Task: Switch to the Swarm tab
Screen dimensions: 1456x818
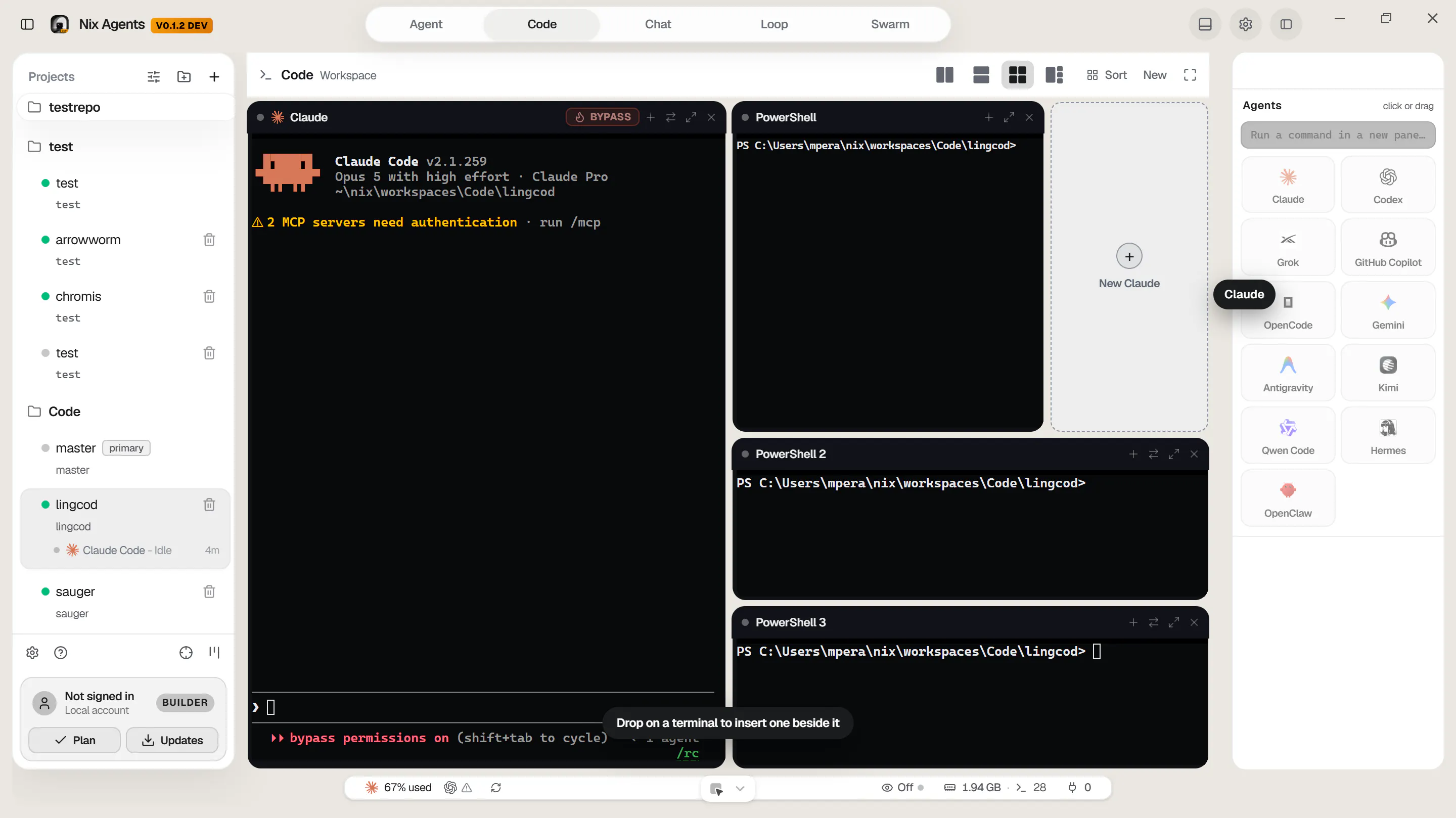Action: coord(890,24)
